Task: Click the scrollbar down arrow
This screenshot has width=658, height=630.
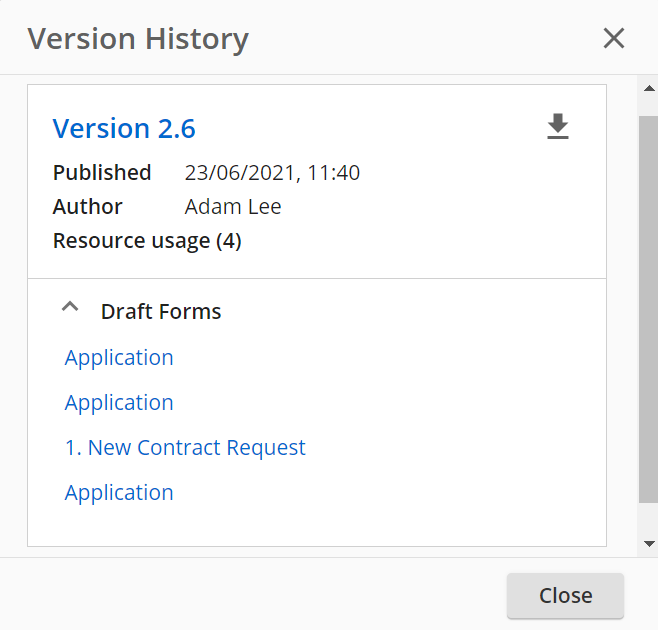Action: 648,543
